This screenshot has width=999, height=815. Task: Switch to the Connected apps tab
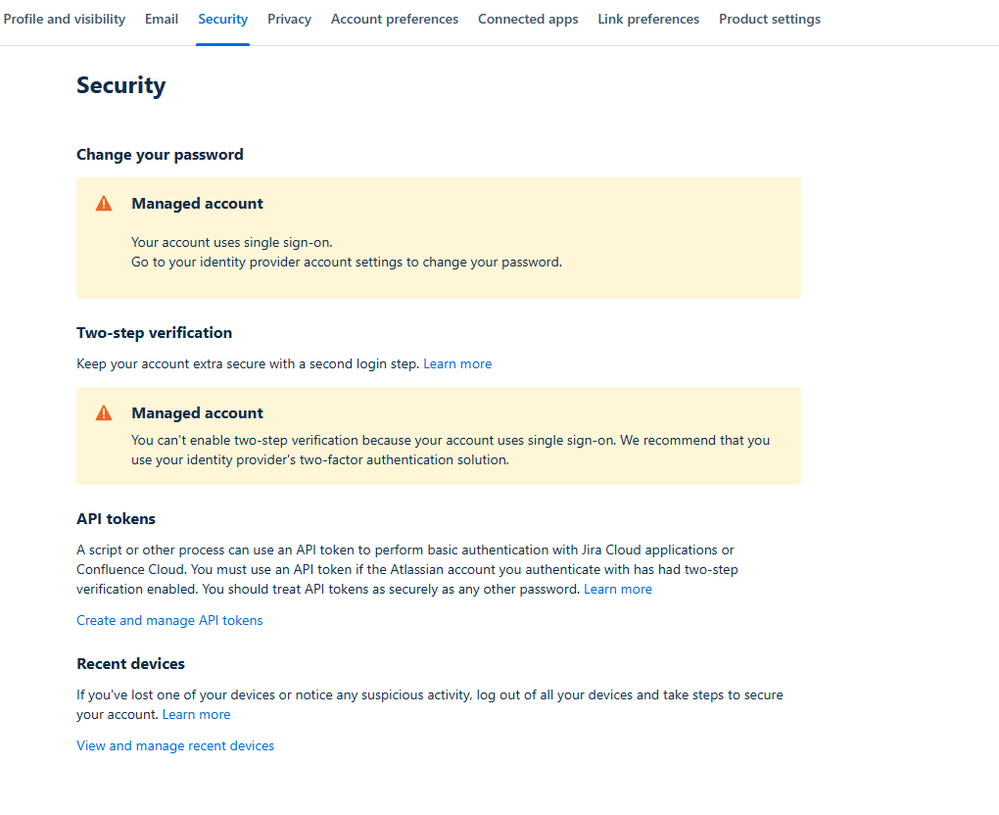[528, 19]
